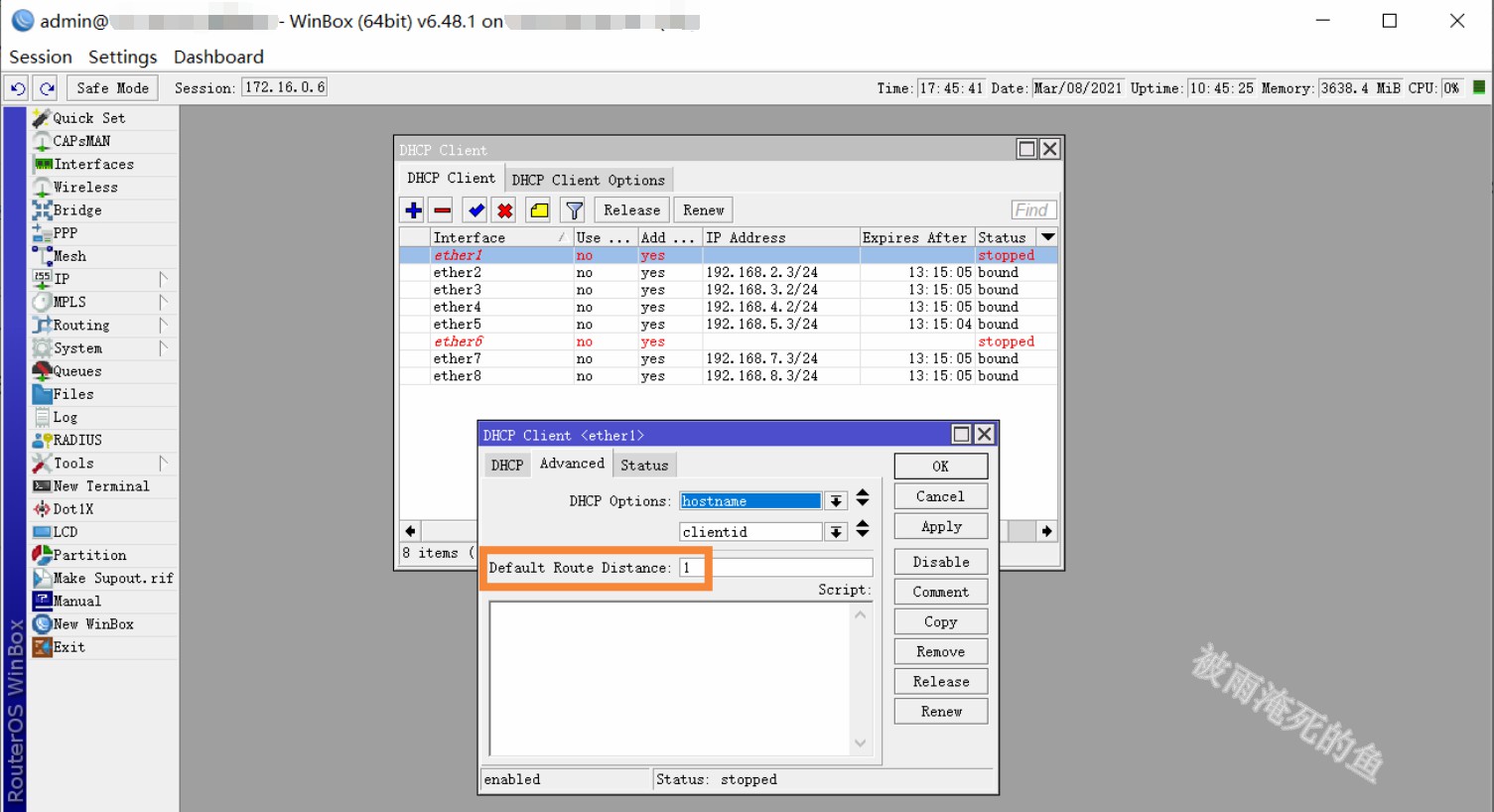This screenshot has height=812, width=1494.
Task: Click the blue checkmark enable icon
Action: [475, 210]
